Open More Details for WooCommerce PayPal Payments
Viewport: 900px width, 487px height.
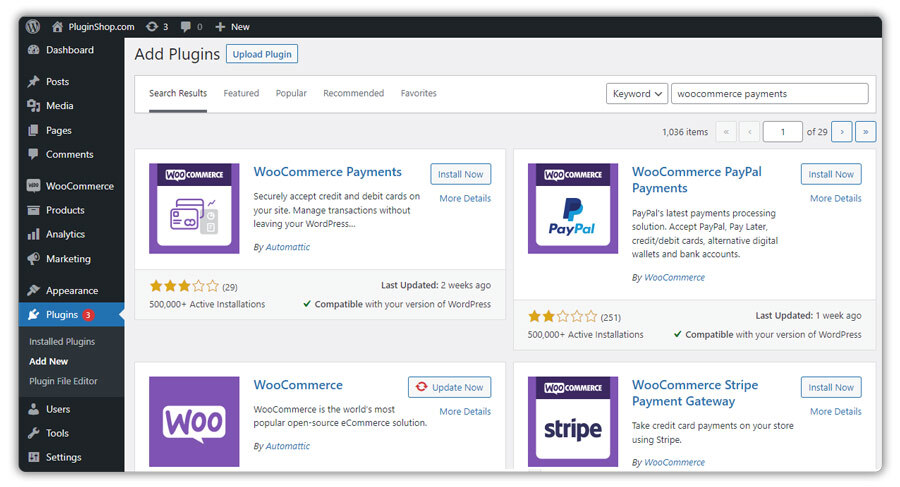click(836, 198)
